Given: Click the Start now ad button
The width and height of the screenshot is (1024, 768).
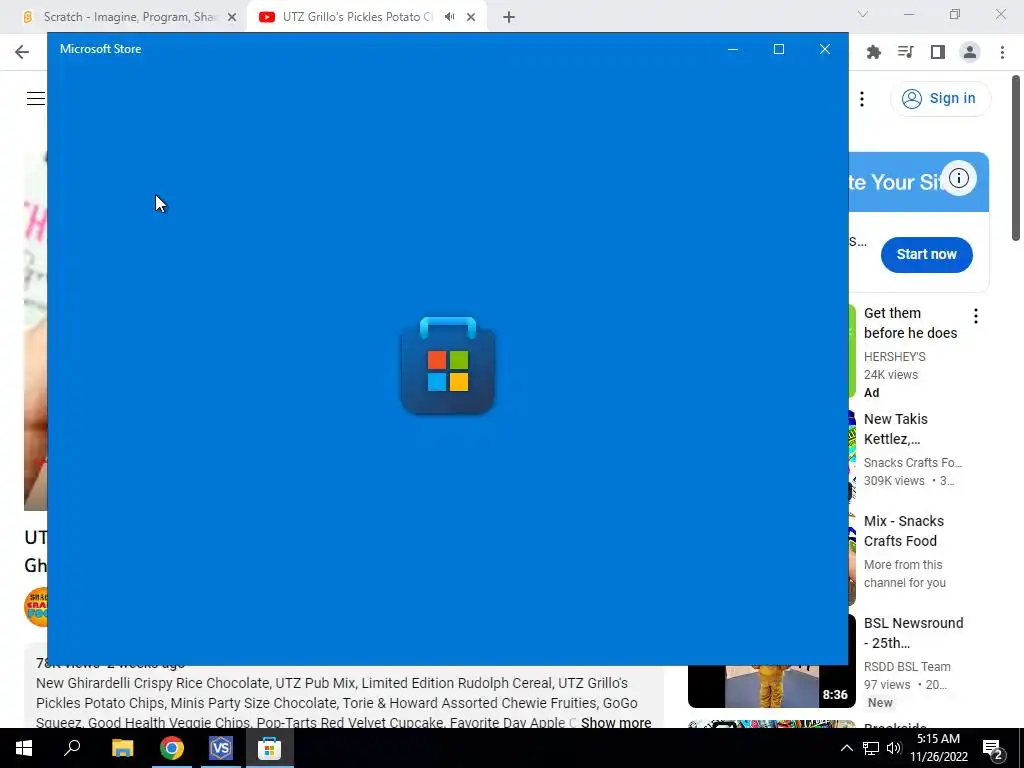Looking at the screenshot, I should 927,255.
